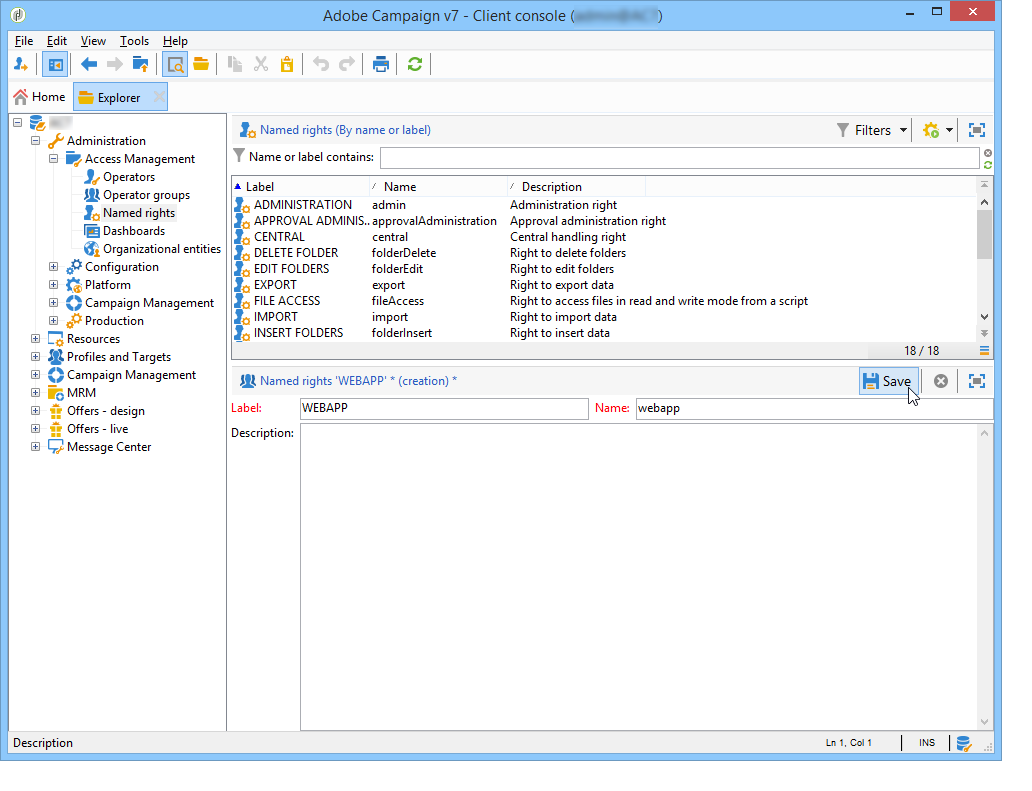Go up to parent folder icon

(141, 64)
